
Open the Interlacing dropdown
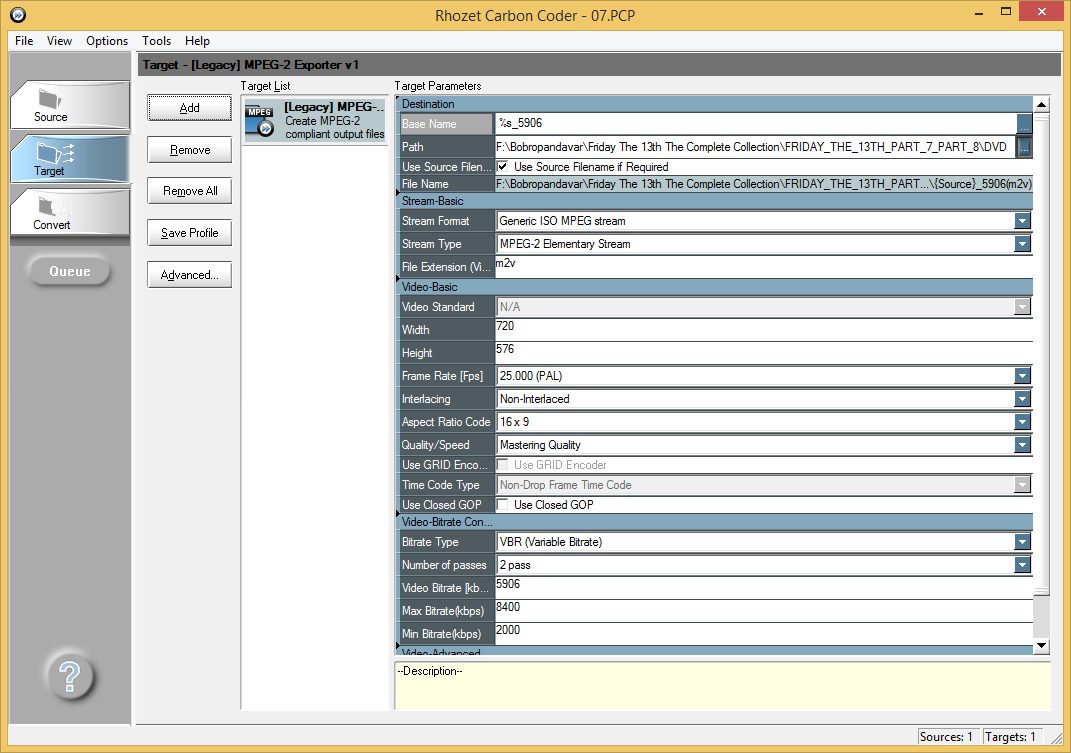tap(1022, 399)
